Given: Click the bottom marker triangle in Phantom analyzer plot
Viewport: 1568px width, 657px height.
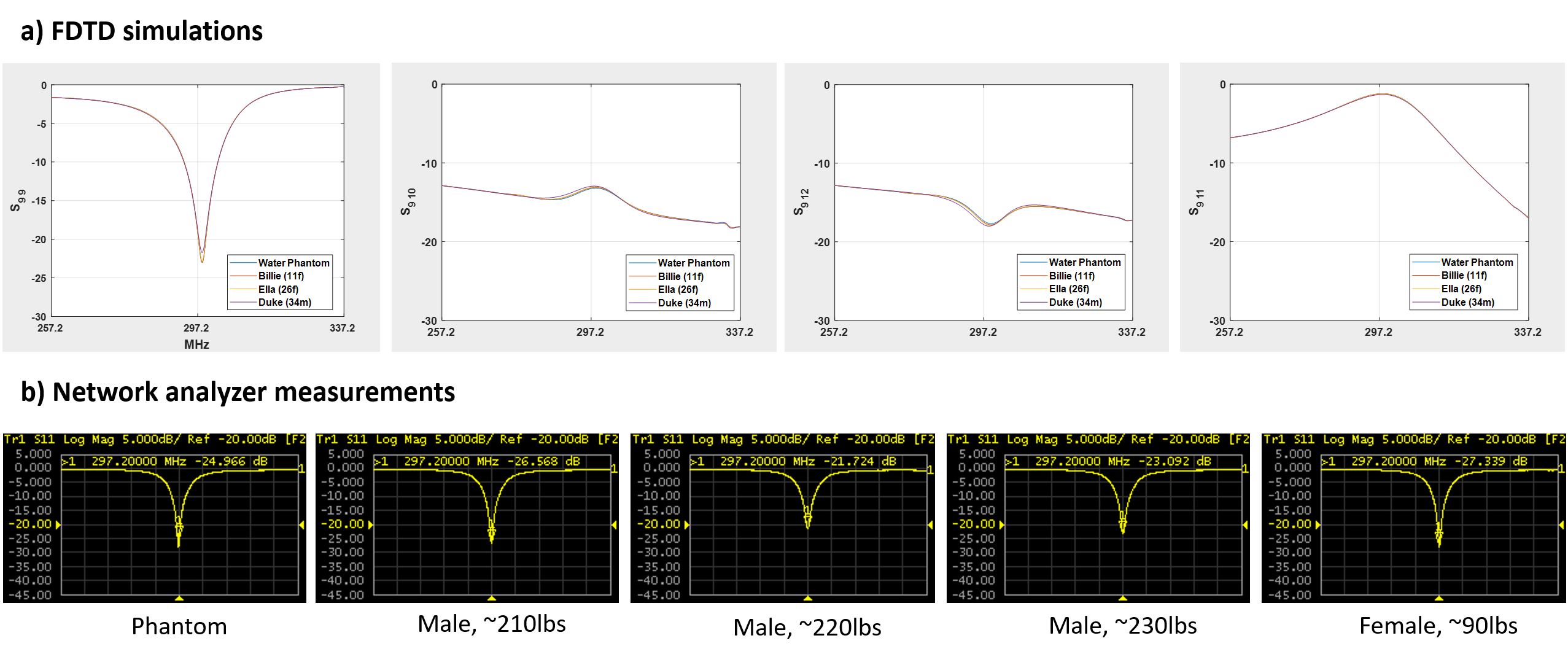Looking at the screenshot, I should (179, 597).
